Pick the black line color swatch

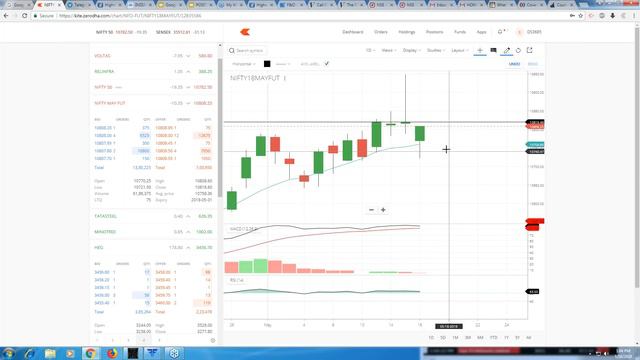click(267, 64)
